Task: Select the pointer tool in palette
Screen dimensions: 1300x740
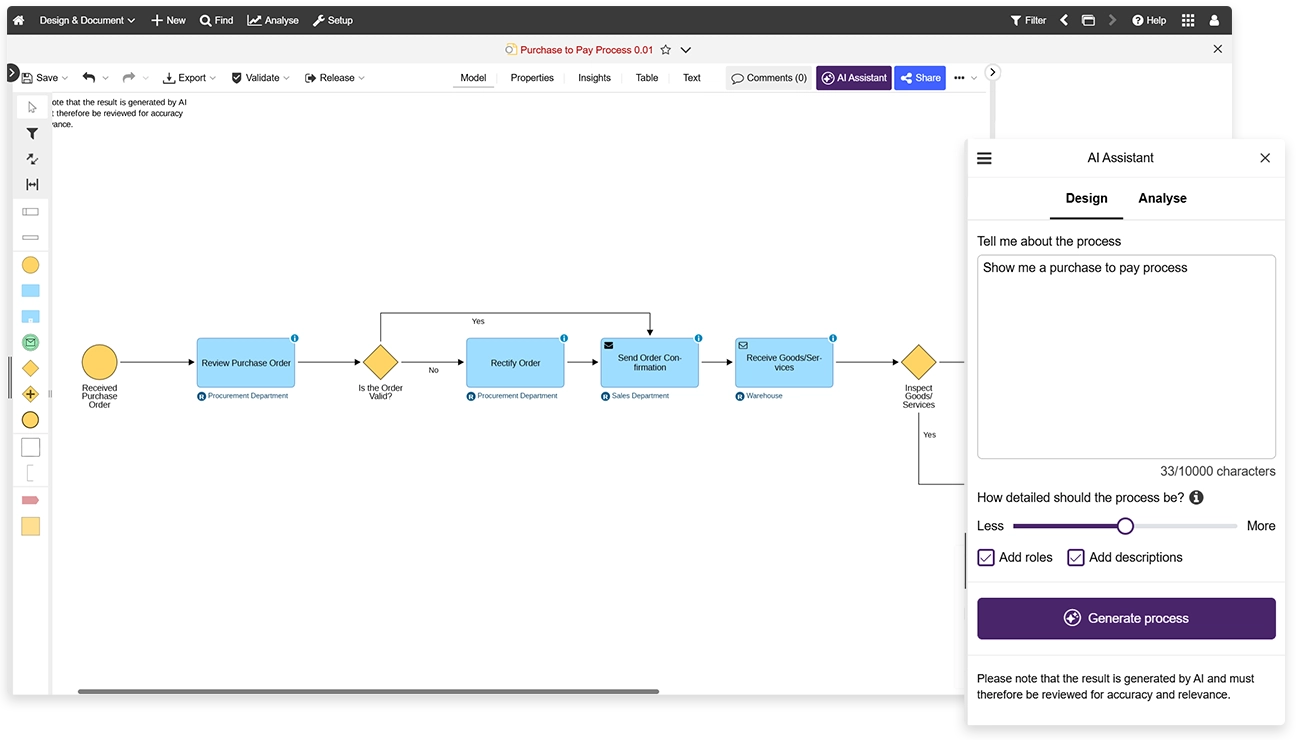Action: [x=32, y=108]
